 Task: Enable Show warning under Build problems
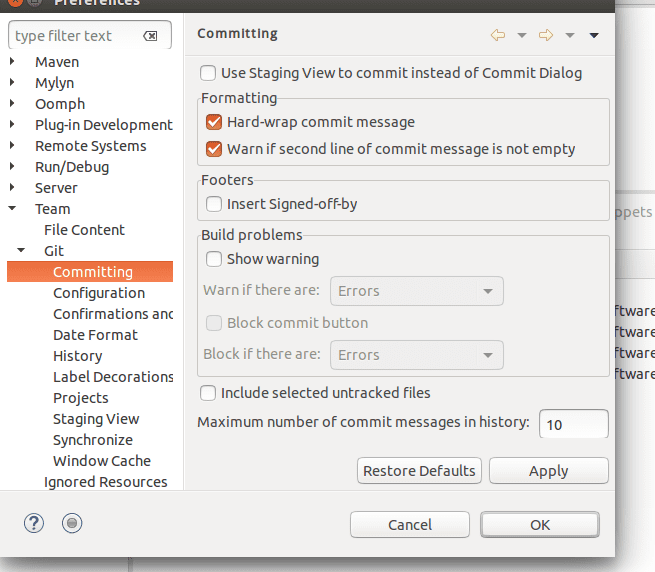pos(214,259)
